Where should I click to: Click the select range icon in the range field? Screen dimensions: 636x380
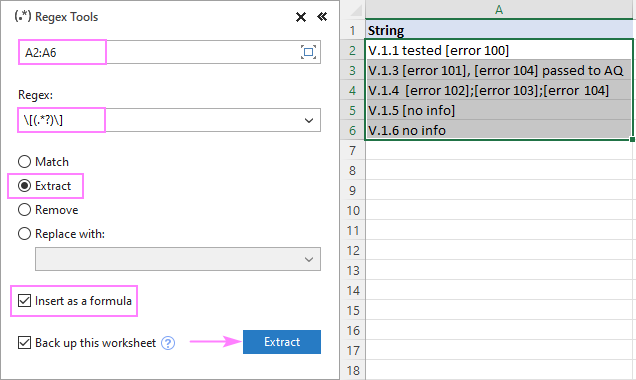coord(308,52)
